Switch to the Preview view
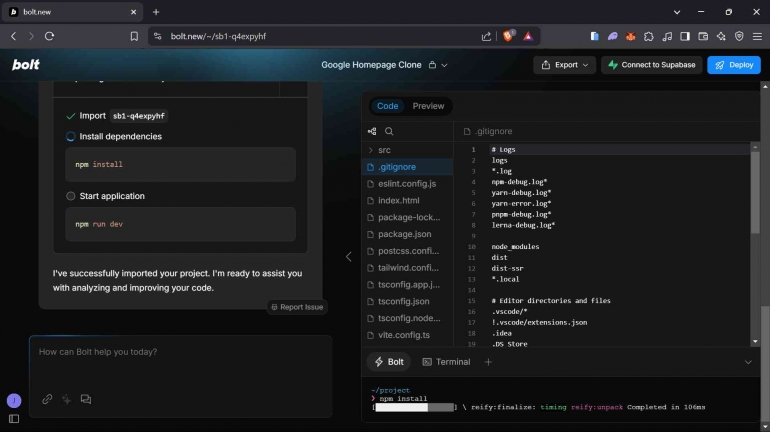This screenshot has height=432, width=770. click(428, 106)
